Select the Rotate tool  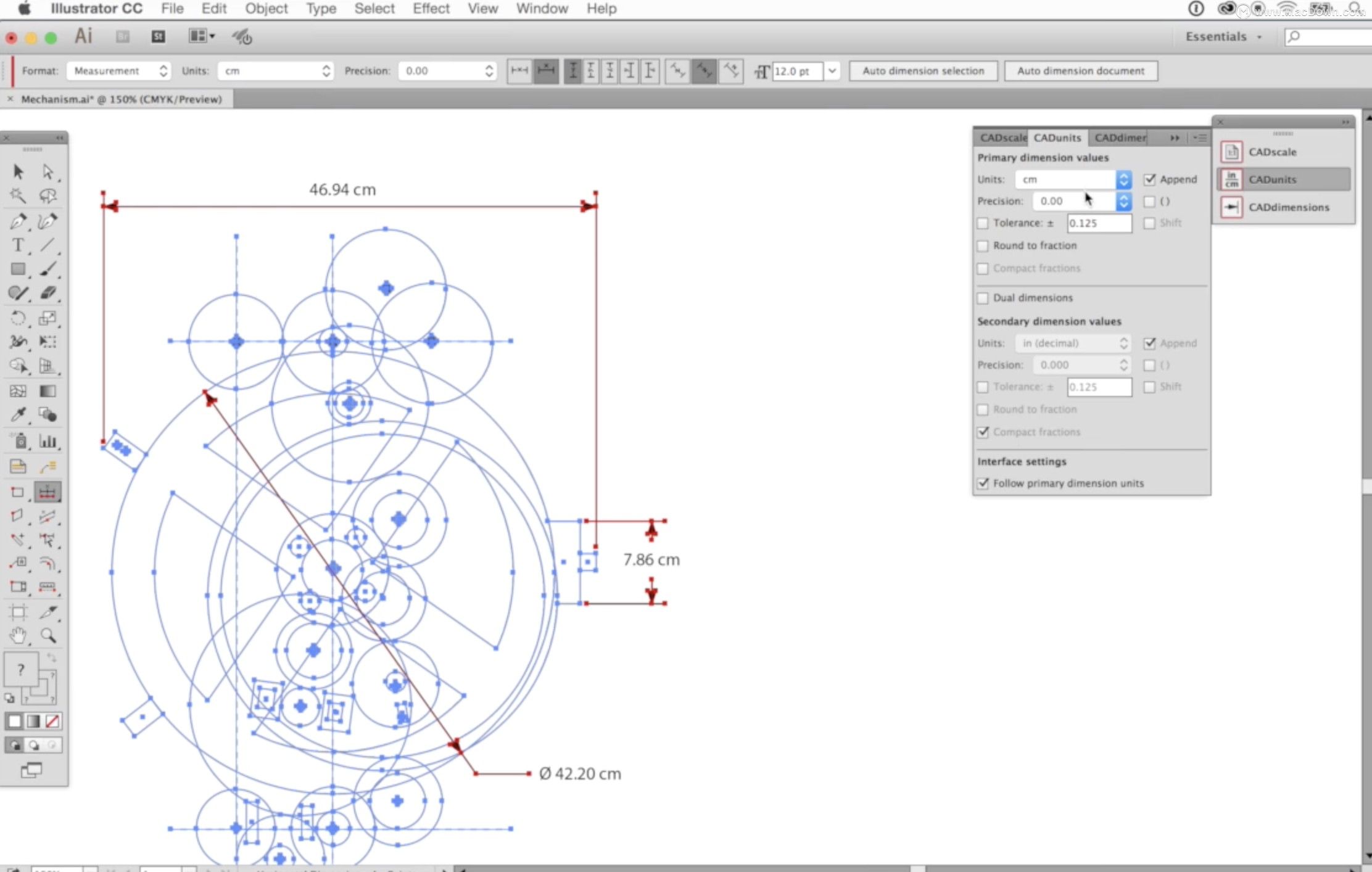(x=18, y=318)
